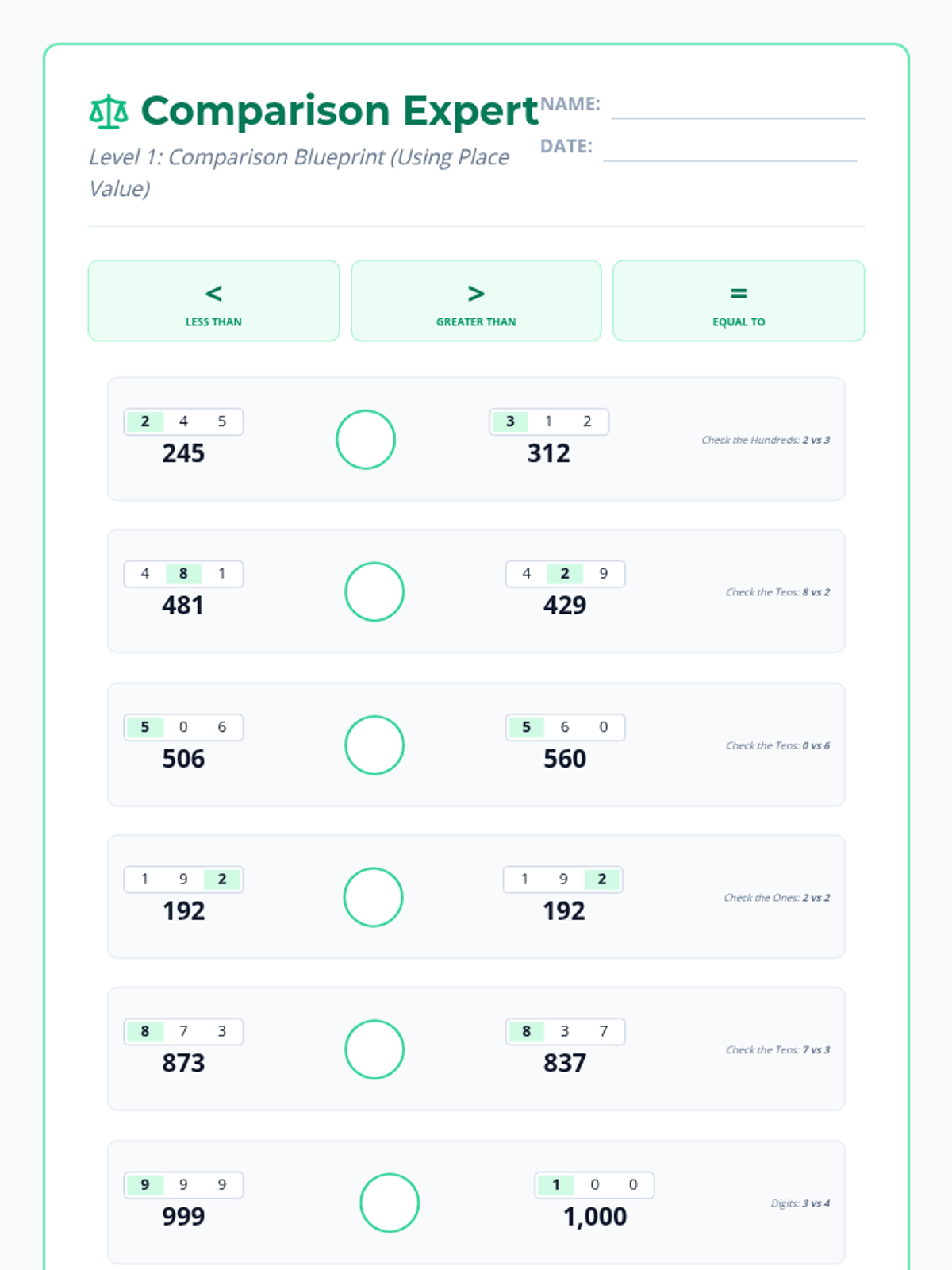Click answer circle between 873 and 837
The height and width of the screenshot is (1270, 952).
[374, 1049]
